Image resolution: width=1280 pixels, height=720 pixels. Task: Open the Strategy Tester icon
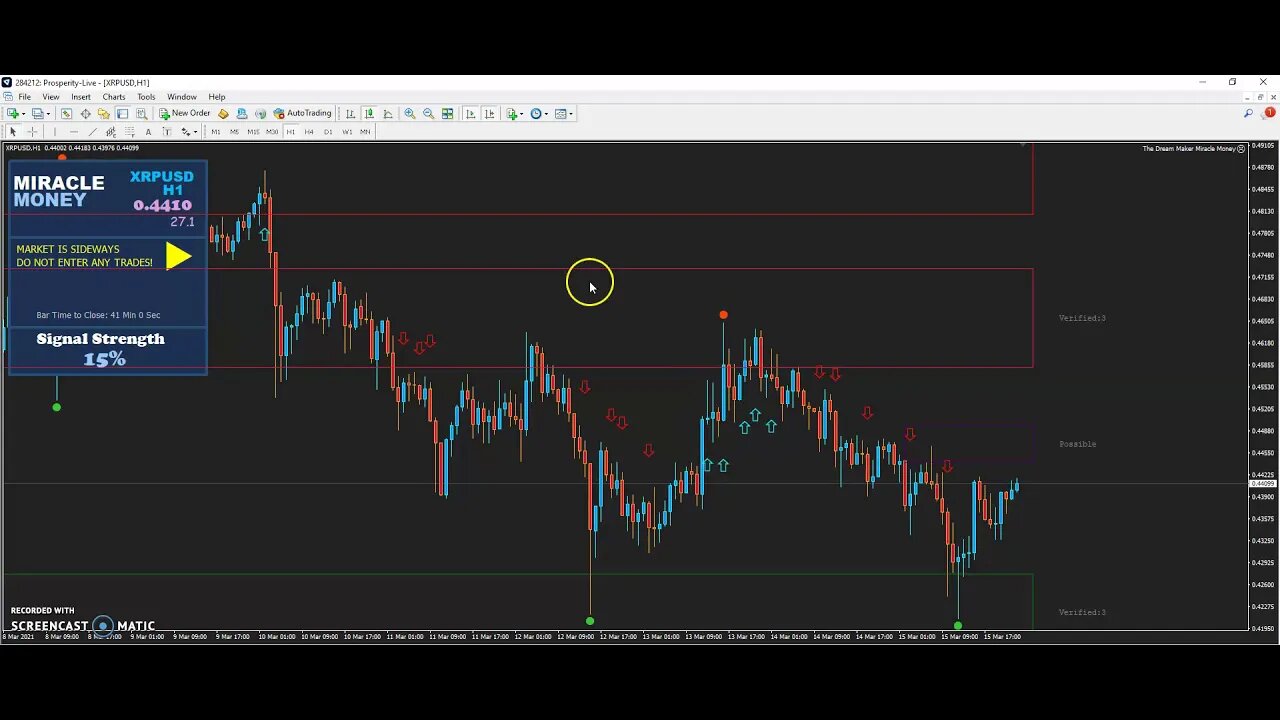pos(141,113)
